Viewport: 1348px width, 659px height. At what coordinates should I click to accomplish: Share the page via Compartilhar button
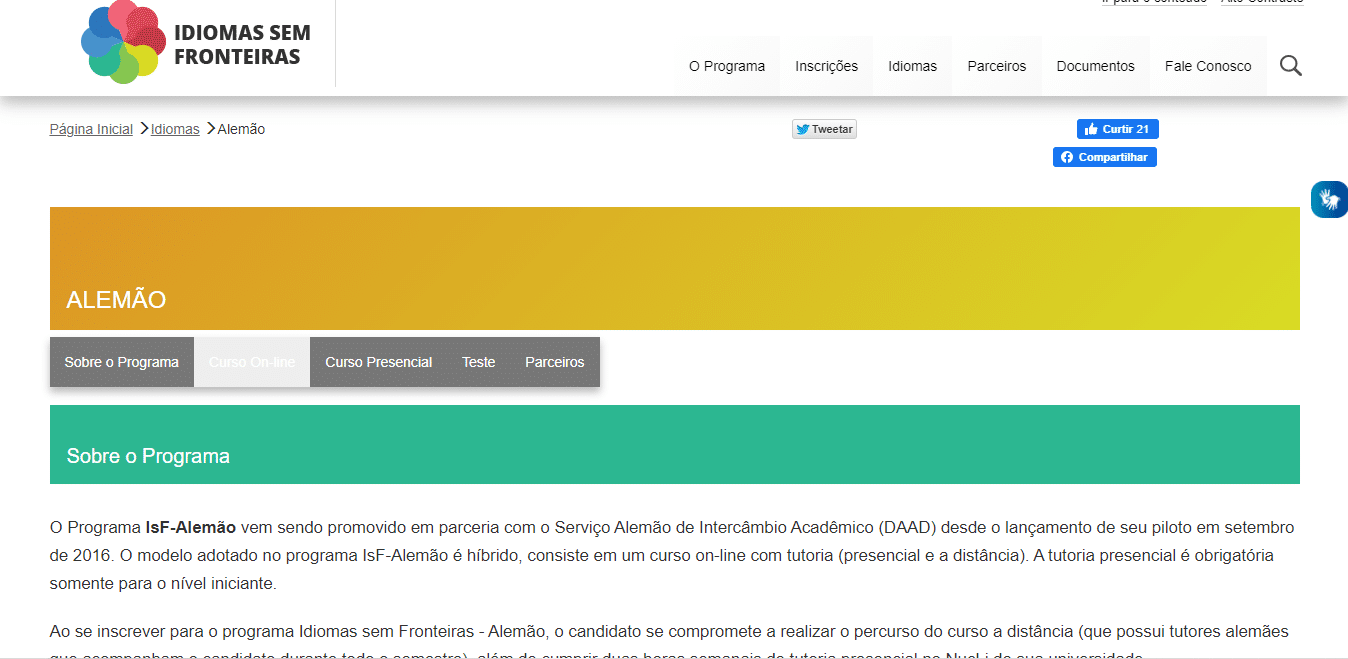[1105, 157]
